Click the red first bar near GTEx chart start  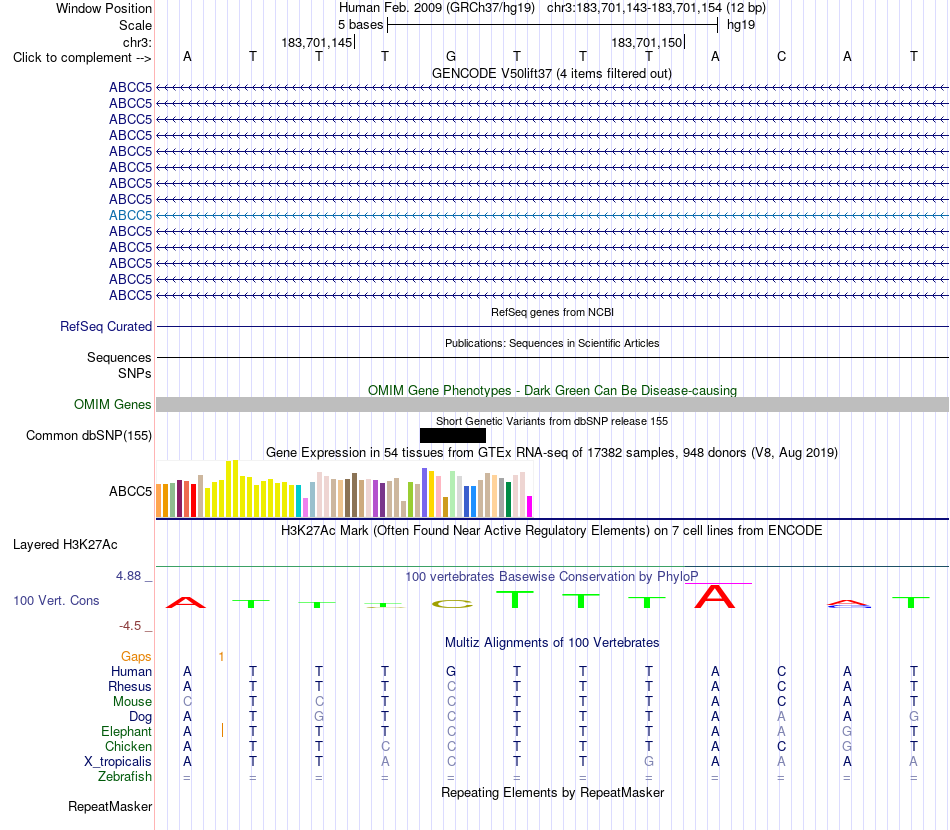[194, 500]
